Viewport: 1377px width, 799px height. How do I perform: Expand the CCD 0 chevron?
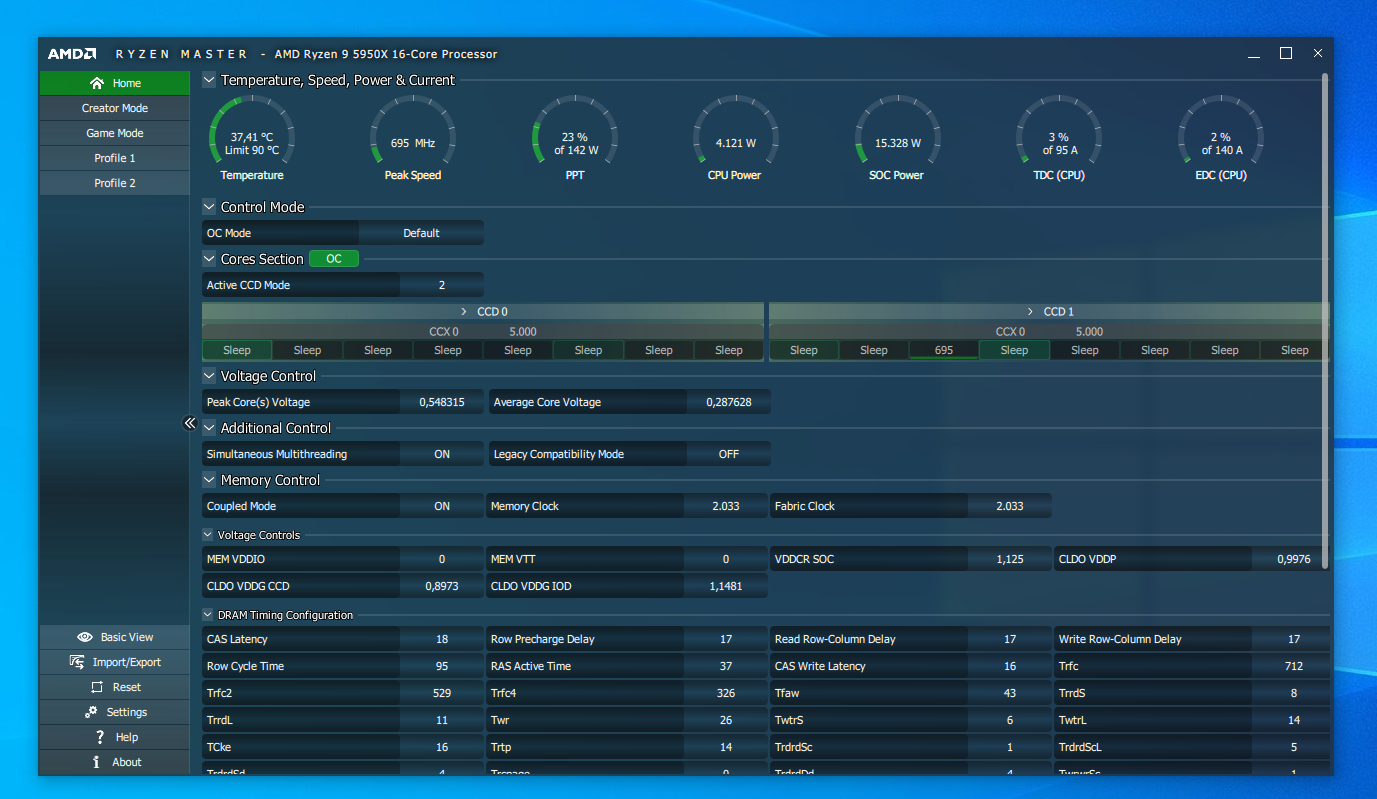pyautogui.click(x=464, y=312)
